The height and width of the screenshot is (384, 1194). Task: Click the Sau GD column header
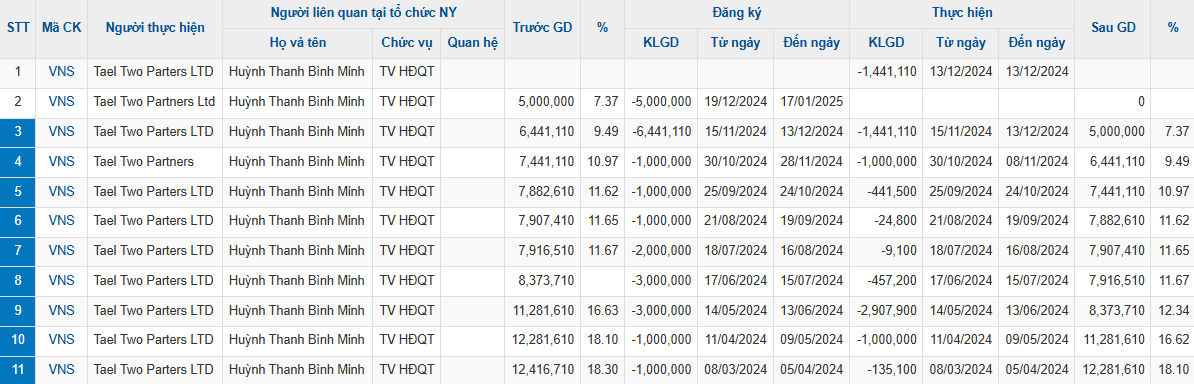(1113, 27)
